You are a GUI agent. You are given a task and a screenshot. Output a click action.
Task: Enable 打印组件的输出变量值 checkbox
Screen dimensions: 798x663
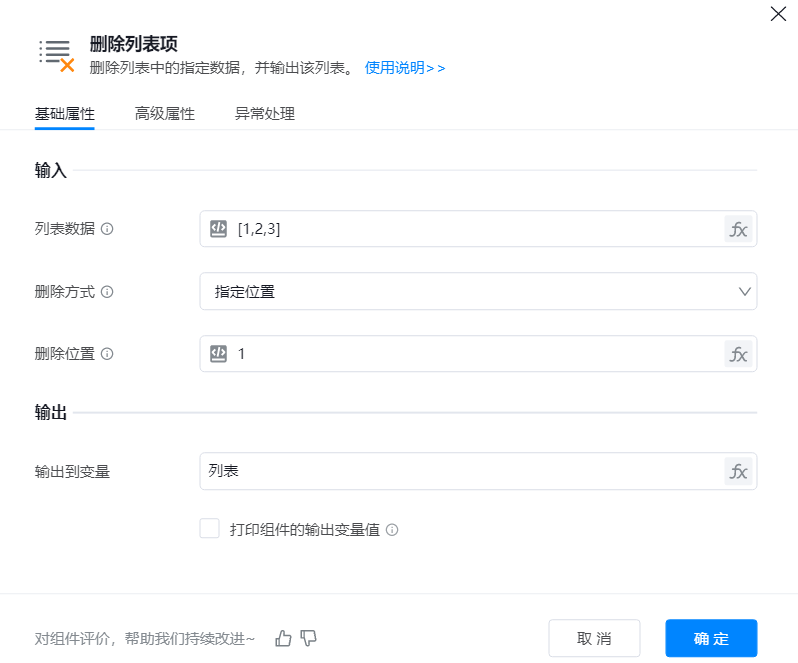[x=209, y=529]
